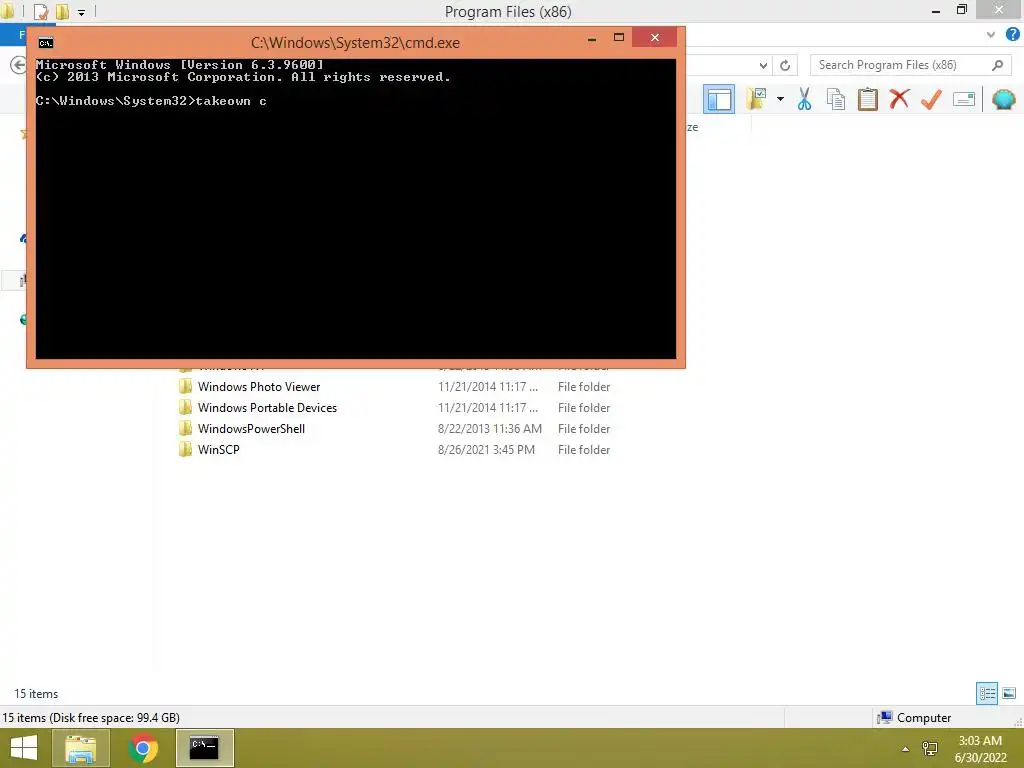Image resolution: width=1024 pixels, height=768 pixels.
Task: Click the cmd.exe title bar text
Action: (x=355, y=43)
